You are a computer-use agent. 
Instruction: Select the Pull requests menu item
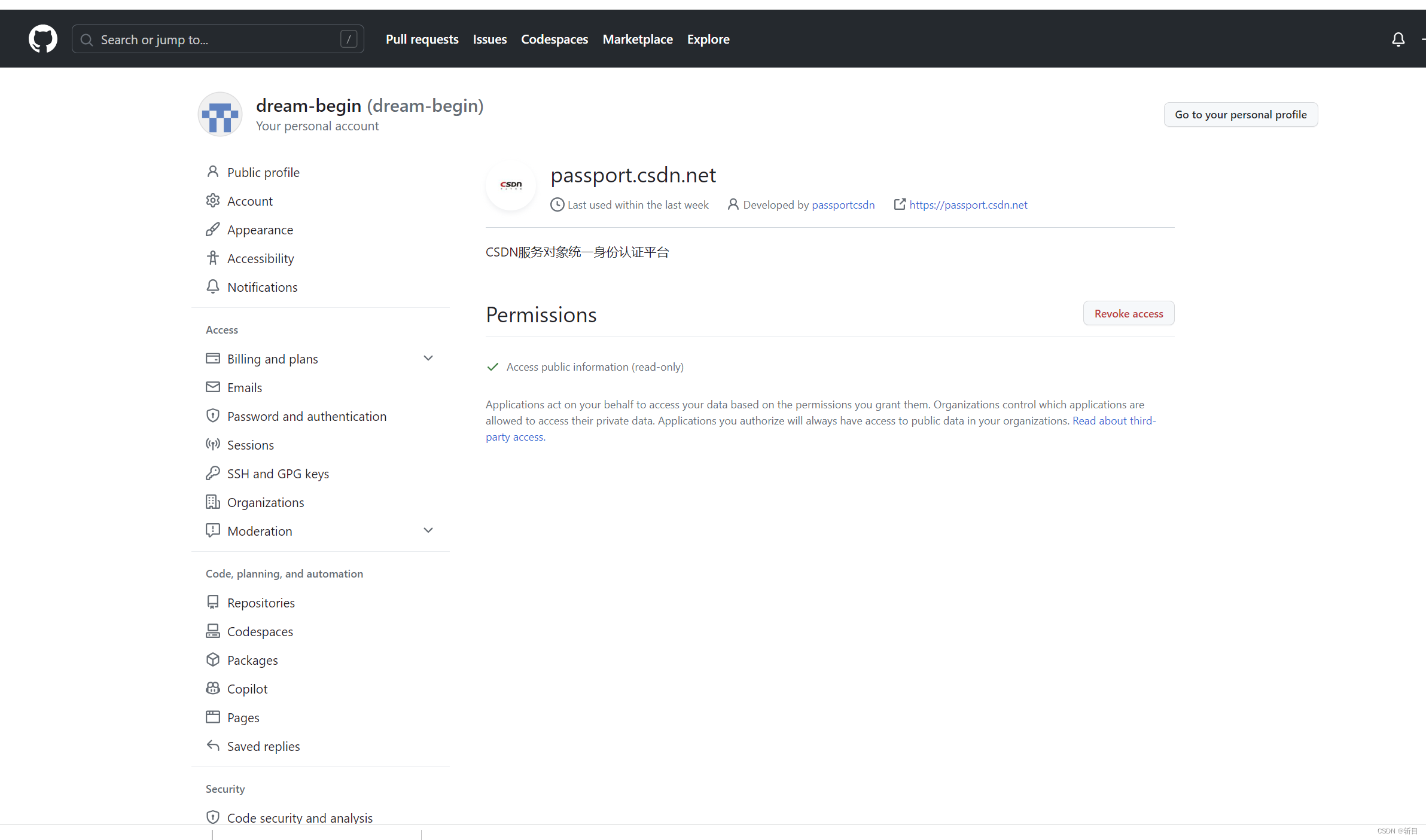tap(422, 39)
